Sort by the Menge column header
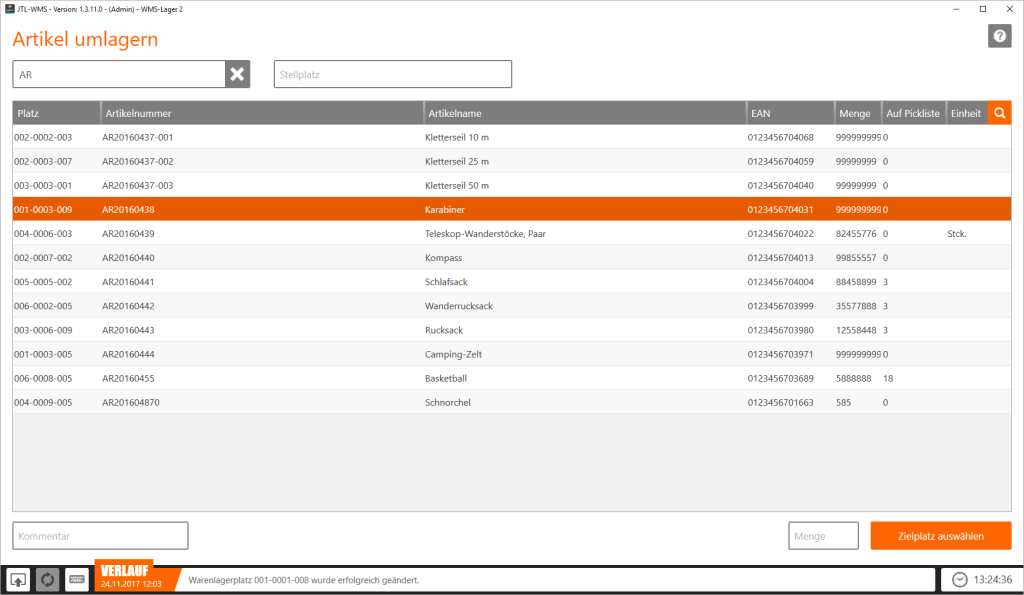Image resolution: width=1024 pixels, height=595 pixels. (x=858, y=113)
